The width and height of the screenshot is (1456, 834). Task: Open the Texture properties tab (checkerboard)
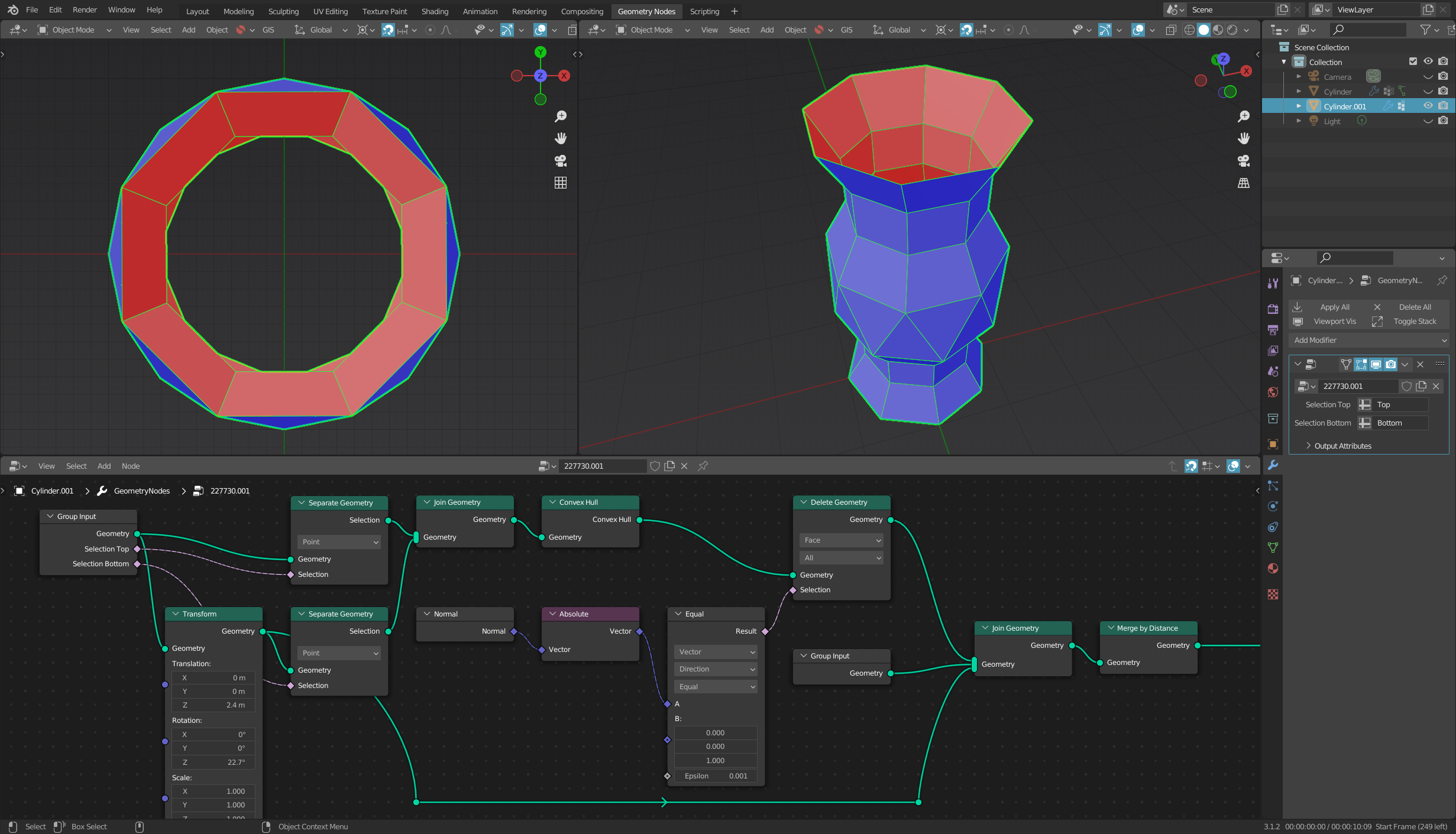[1273, 594]
